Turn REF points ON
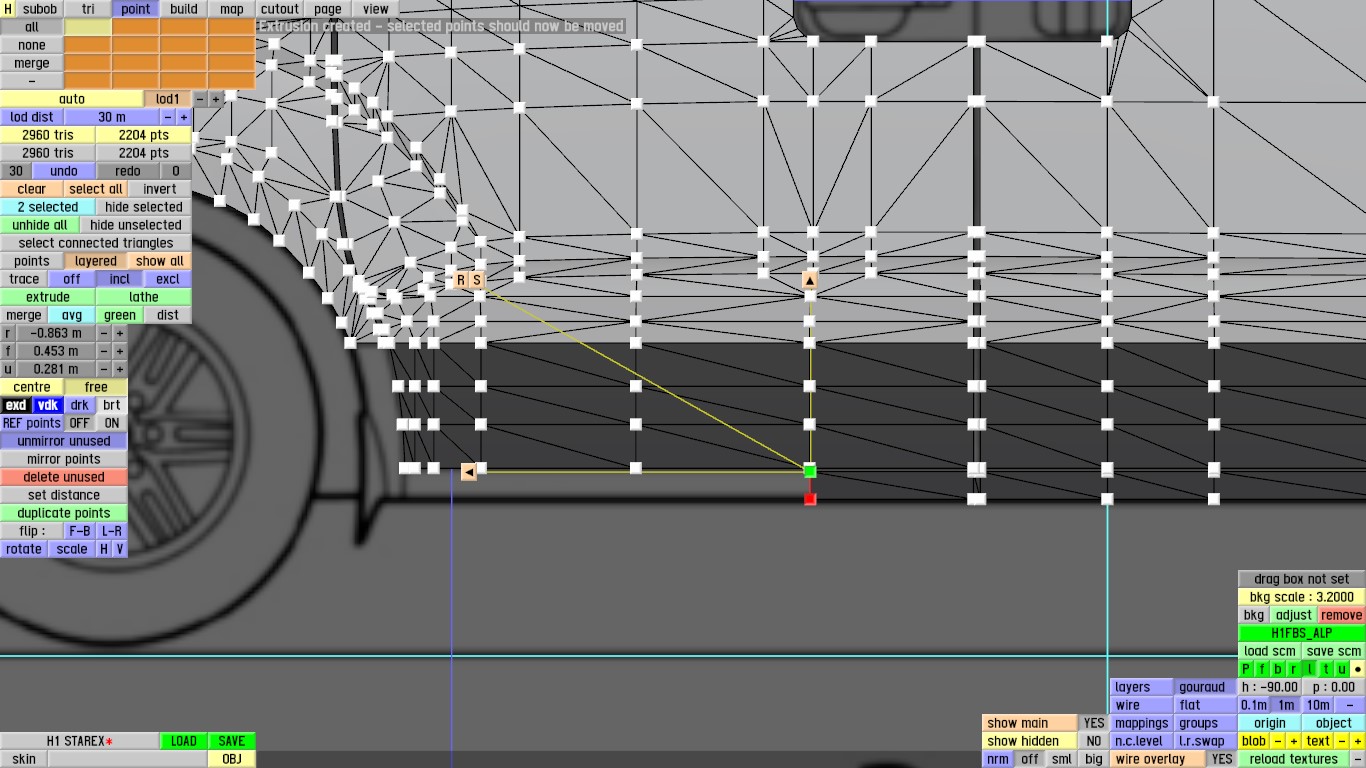Image resolution: width=1366 pixels, height=768 pixels. [112, 423]
